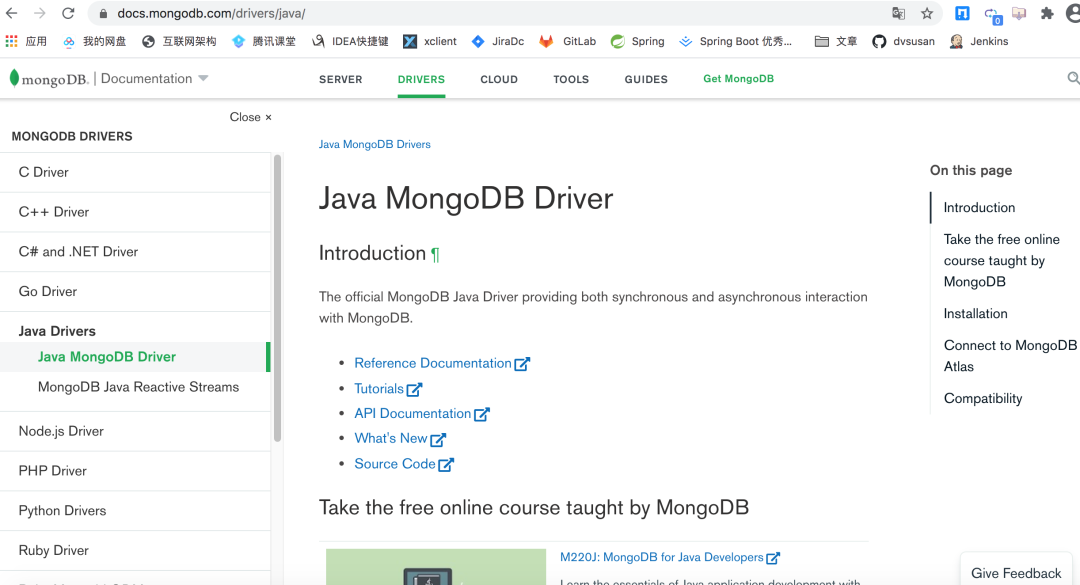Jump to Compatibility section
The height and width of the screenshot is (585, 1080).
coord(983,398)
